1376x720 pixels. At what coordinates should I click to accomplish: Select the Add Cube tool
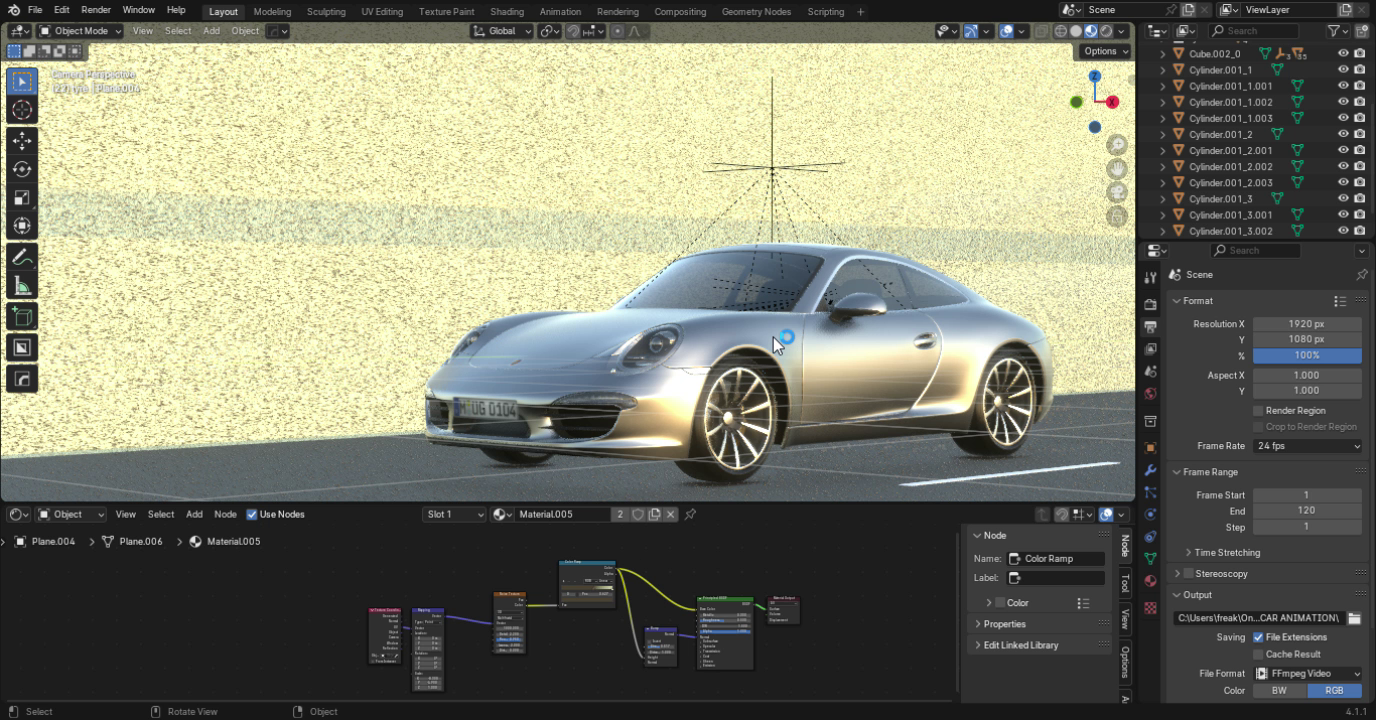22,317
